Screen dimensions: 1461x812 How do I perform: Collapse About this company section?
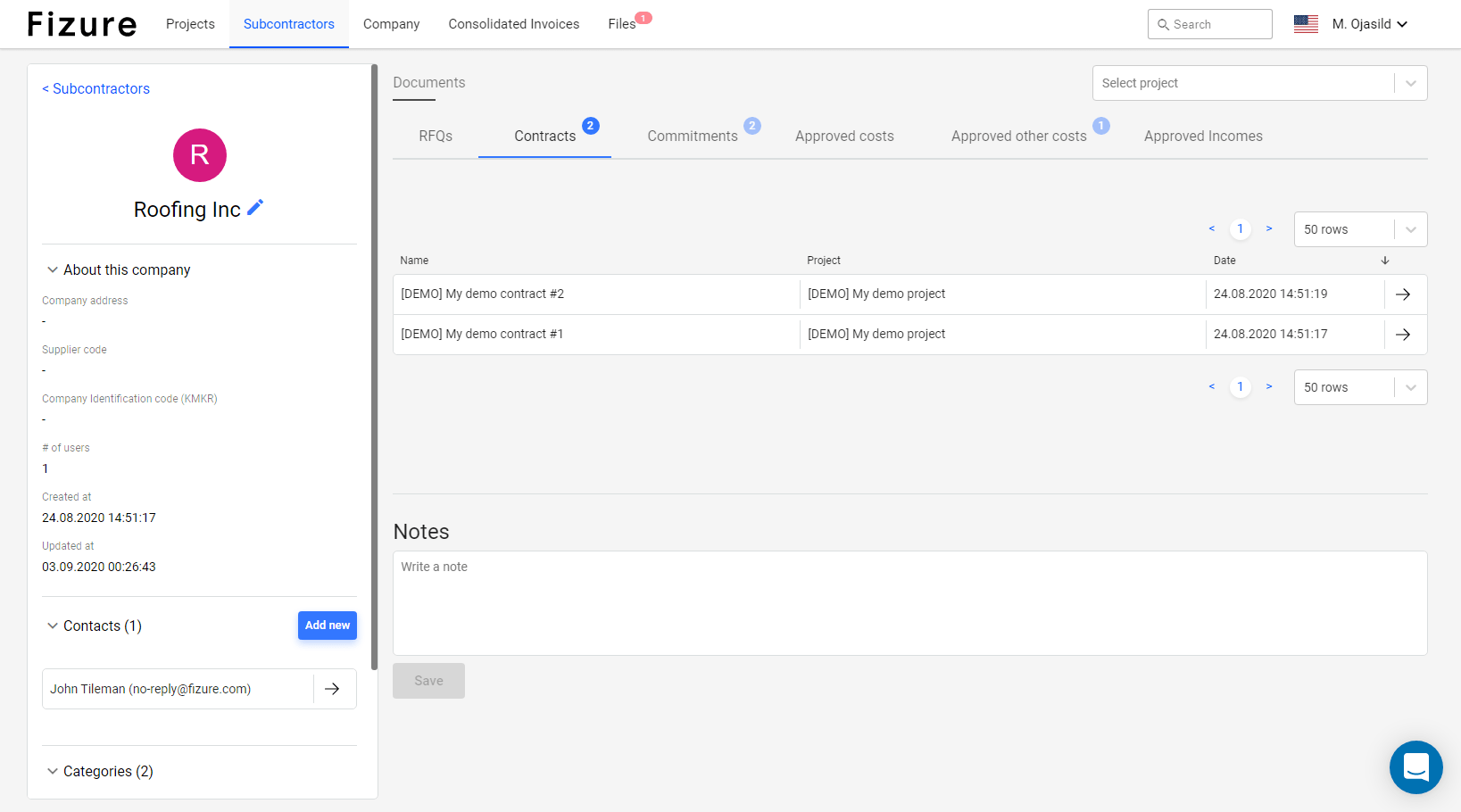point(53,269)
